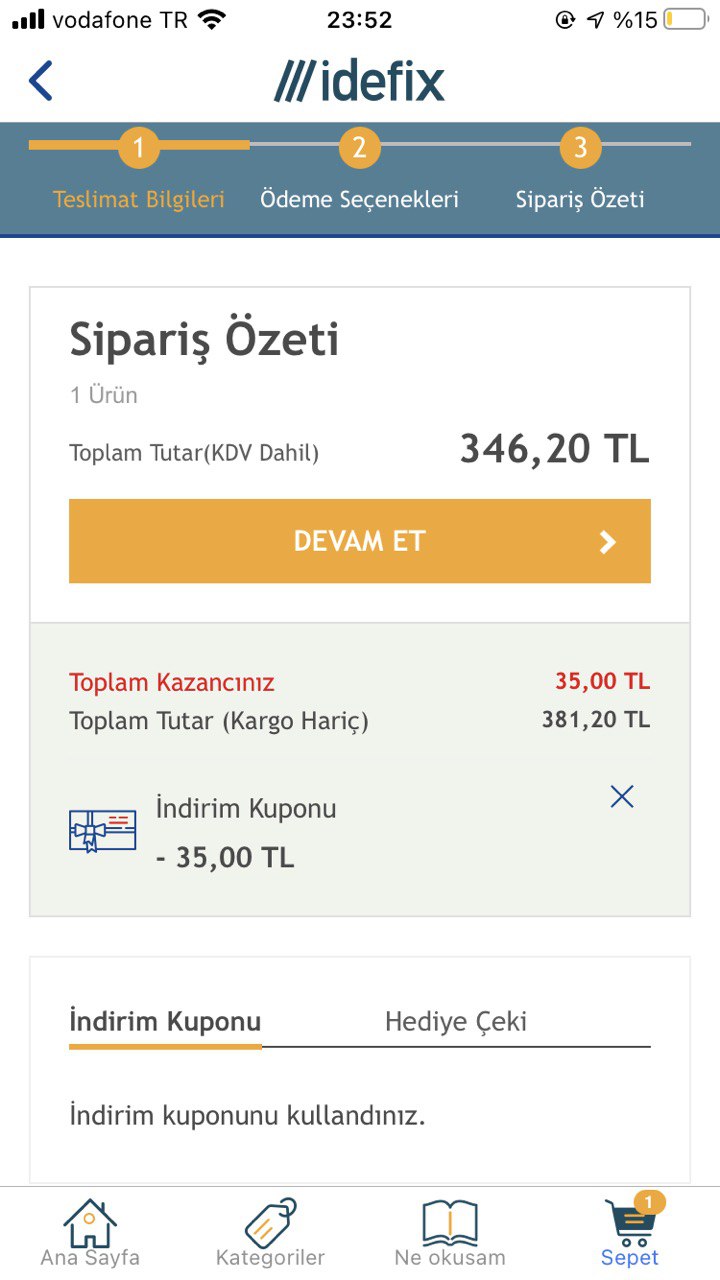
Task: Switch to the Hediye Çeki tab
Action: 456,1022
